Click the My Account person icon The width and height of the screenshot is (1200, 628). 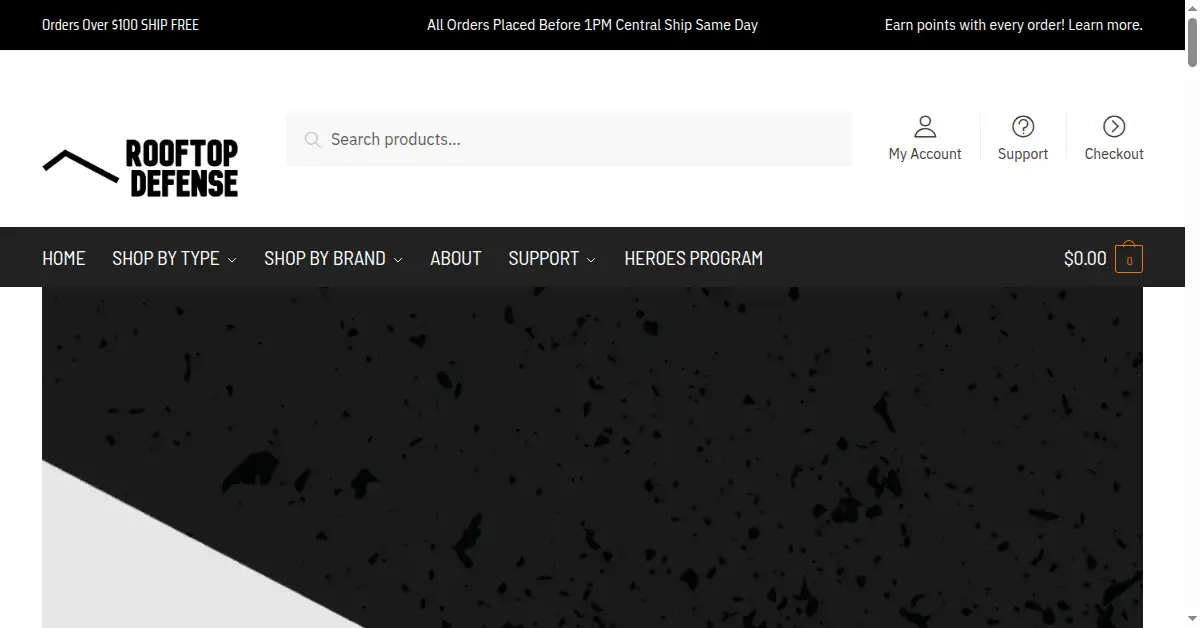[925, 126]
